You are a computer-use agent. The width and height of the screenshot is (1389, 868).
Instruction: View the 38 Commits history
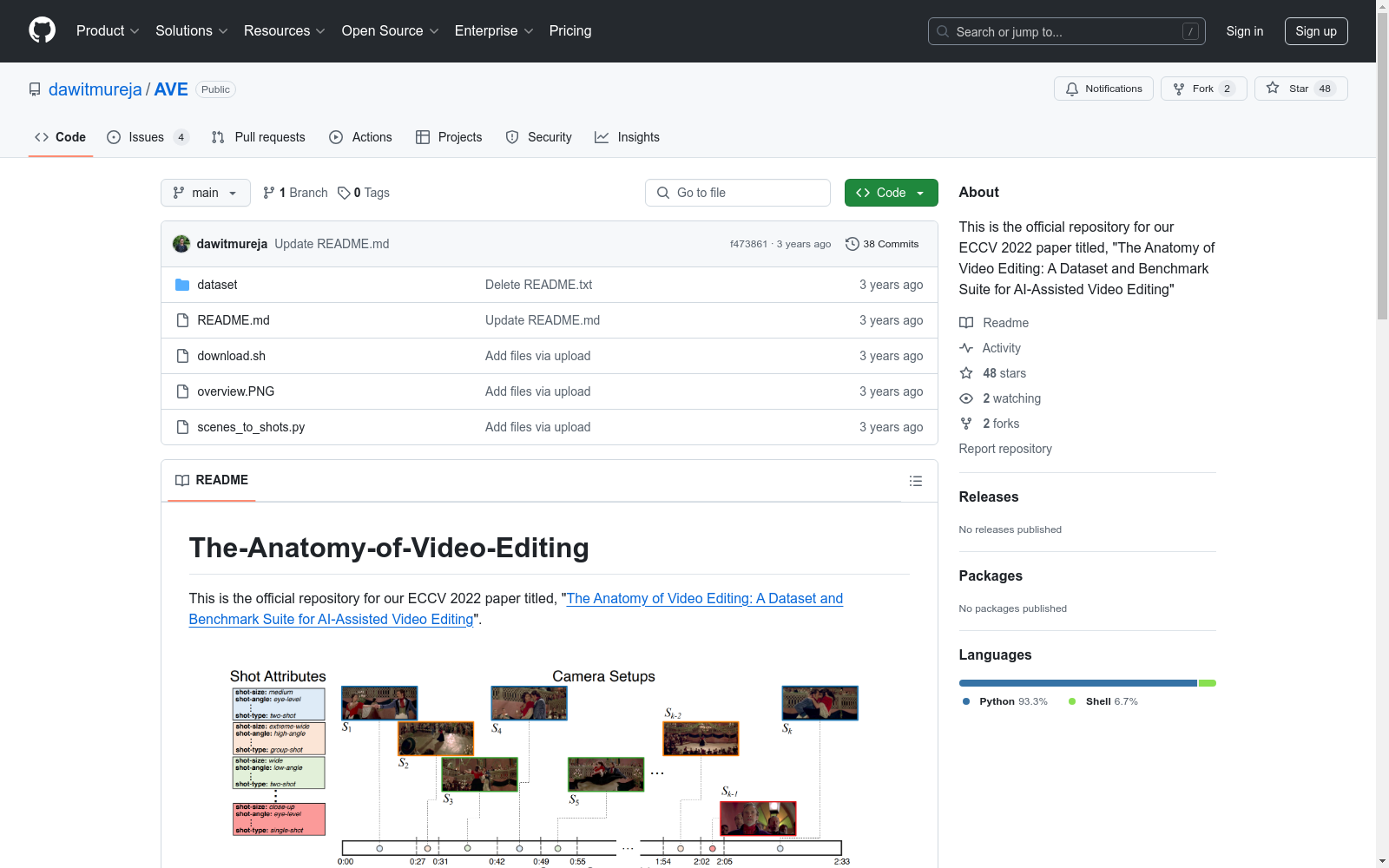pos(882,244)
